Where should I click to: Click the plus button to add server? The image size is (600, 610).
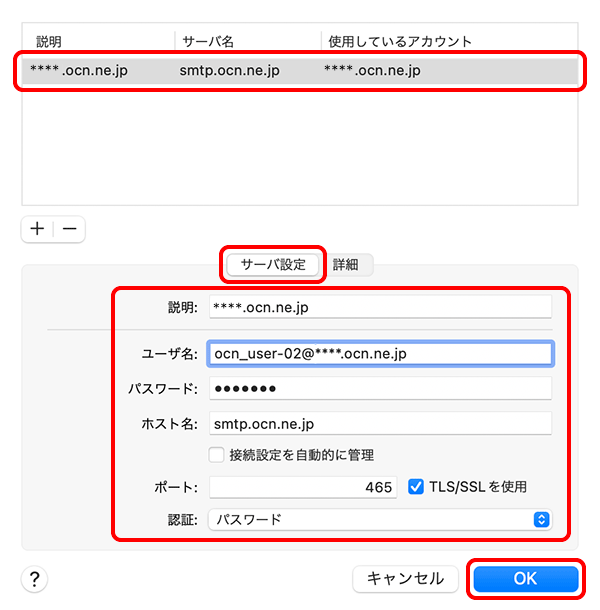pos(37,229)
